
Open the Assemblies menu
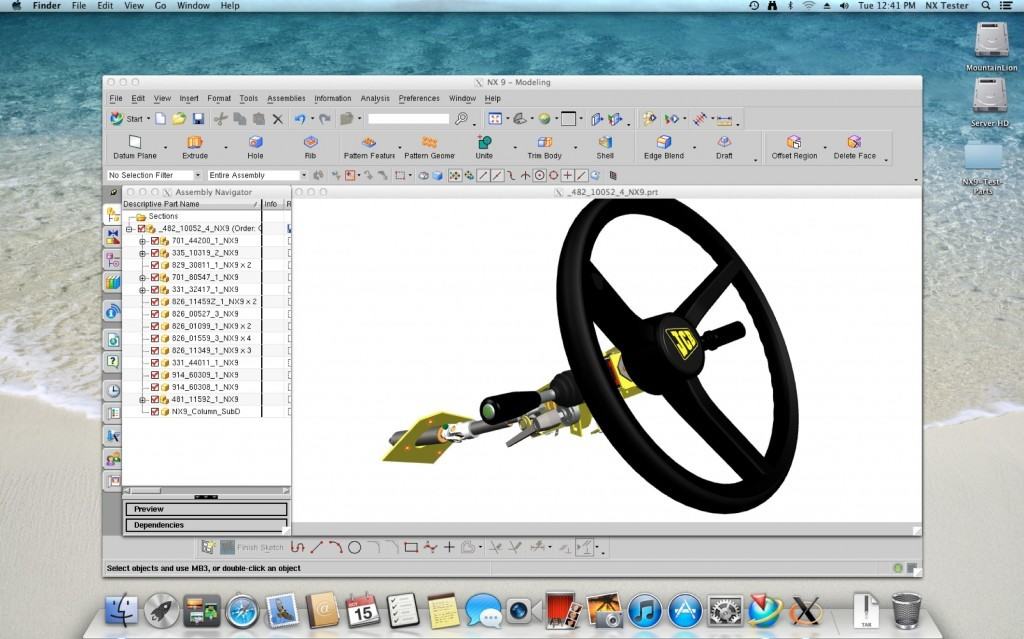tap(286, 99)
